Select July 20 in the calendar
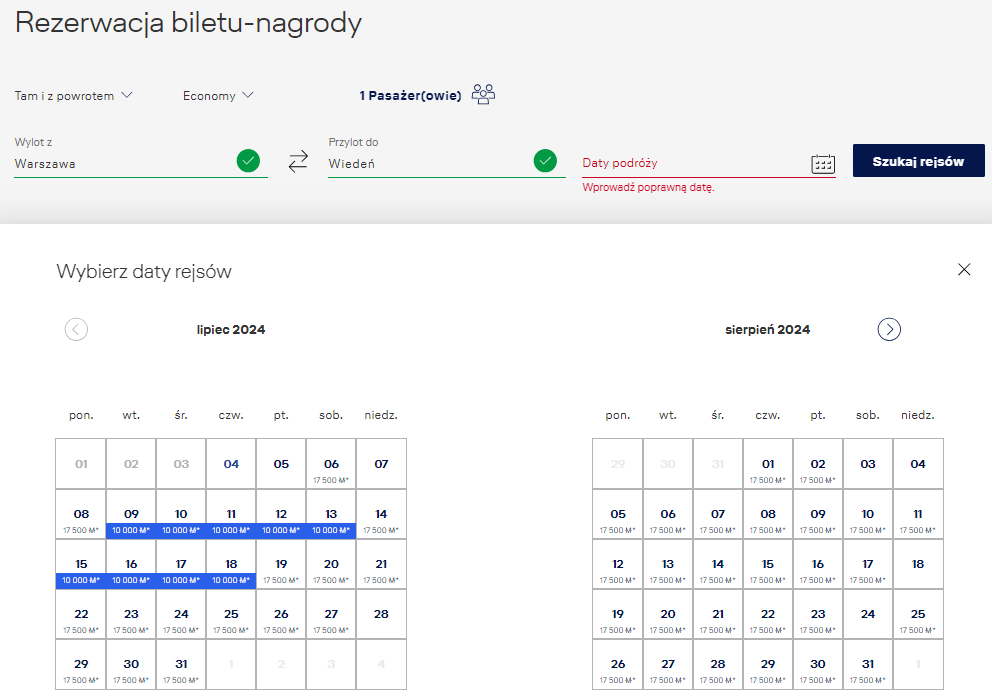This screenshot has width=992, height=696. [x=331, y=564]
